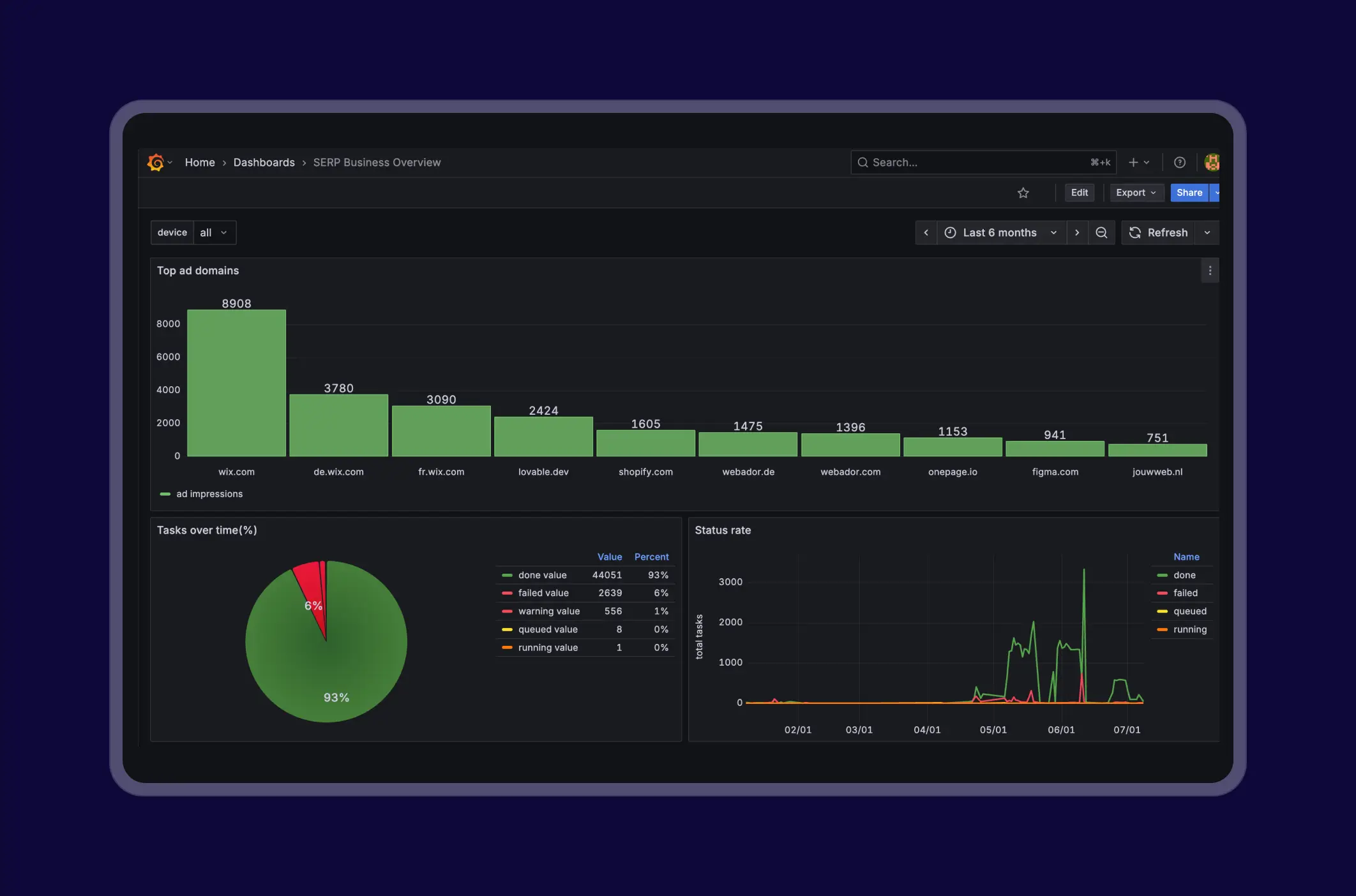Open the user avatar profile menu
This screenshot has width=1356, height=896.
tap(1211, 162)
